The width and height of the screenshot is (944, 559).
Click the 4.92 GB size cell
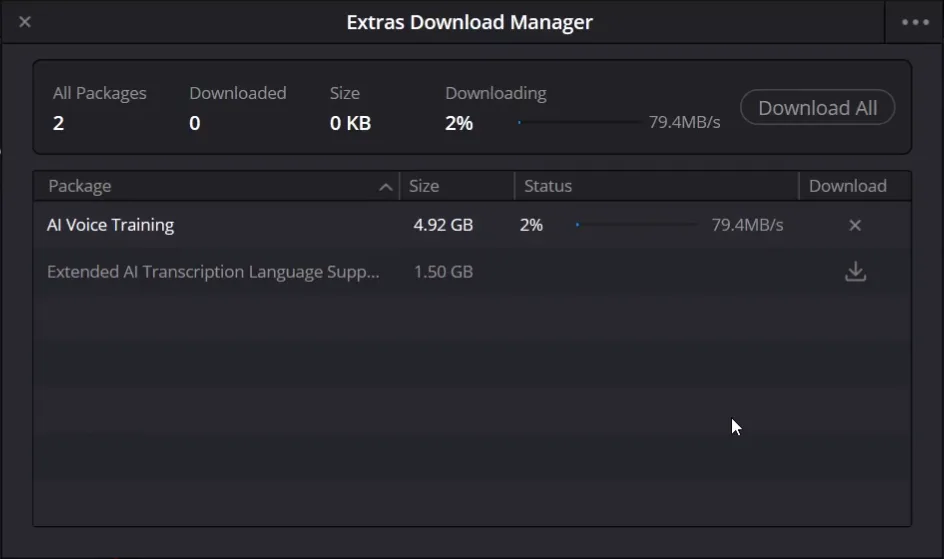[x=443, y=225]
